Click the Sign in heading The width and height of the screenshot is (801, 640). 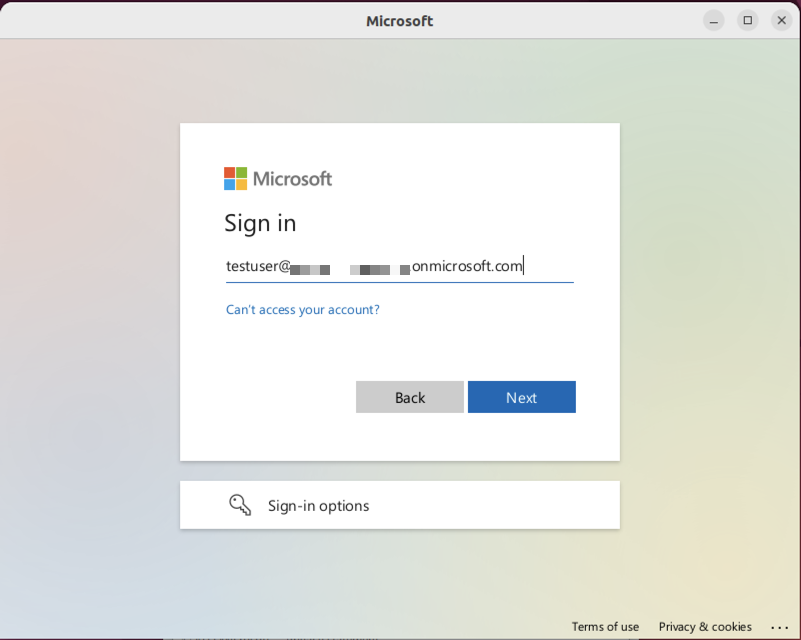pos(260,223)
